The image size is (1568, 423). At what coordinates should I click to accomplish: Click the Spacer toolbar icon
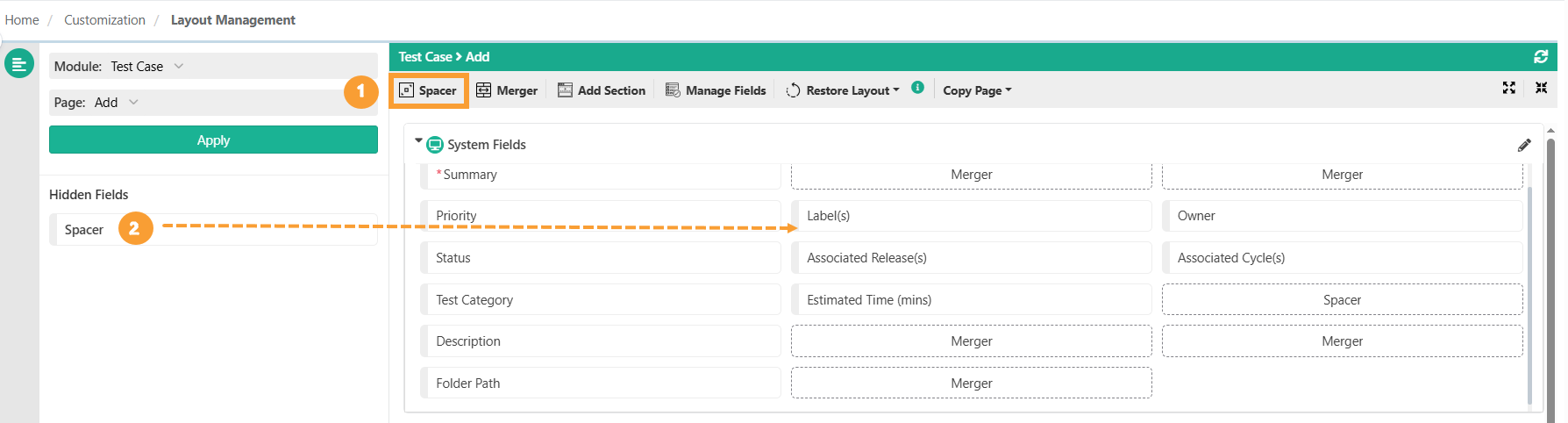pos(407,90)
